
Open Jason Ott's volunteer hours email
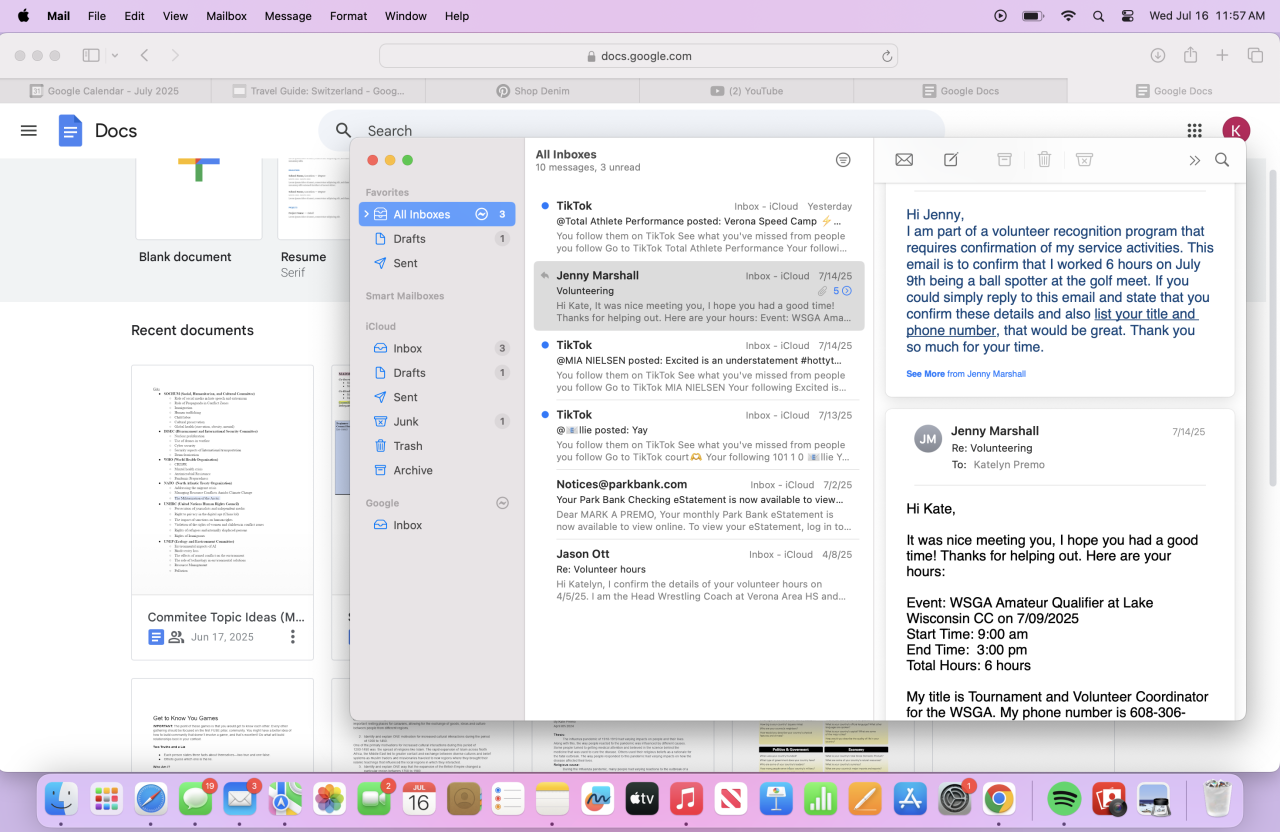coord(699,574)
